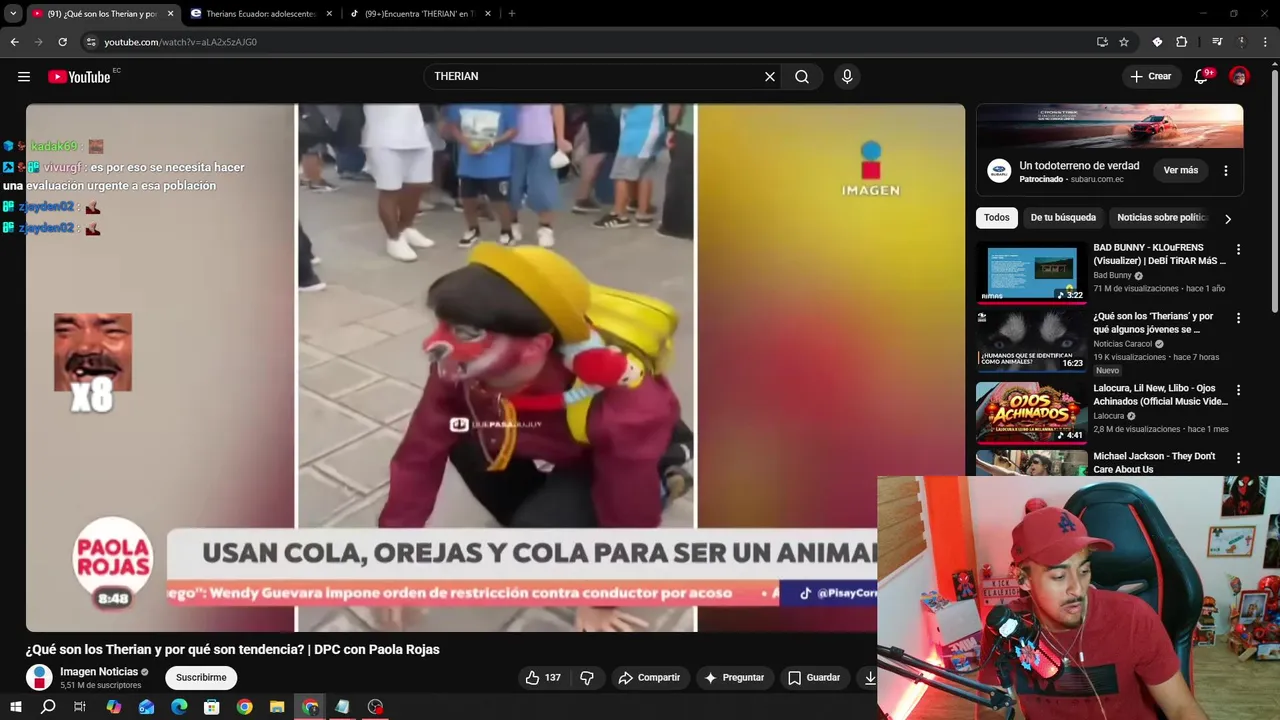Viewport: 1280px width, 720px height.
Task: Open the Michael Jackson They Don't Care title
Action: (x=1154, y=463)
